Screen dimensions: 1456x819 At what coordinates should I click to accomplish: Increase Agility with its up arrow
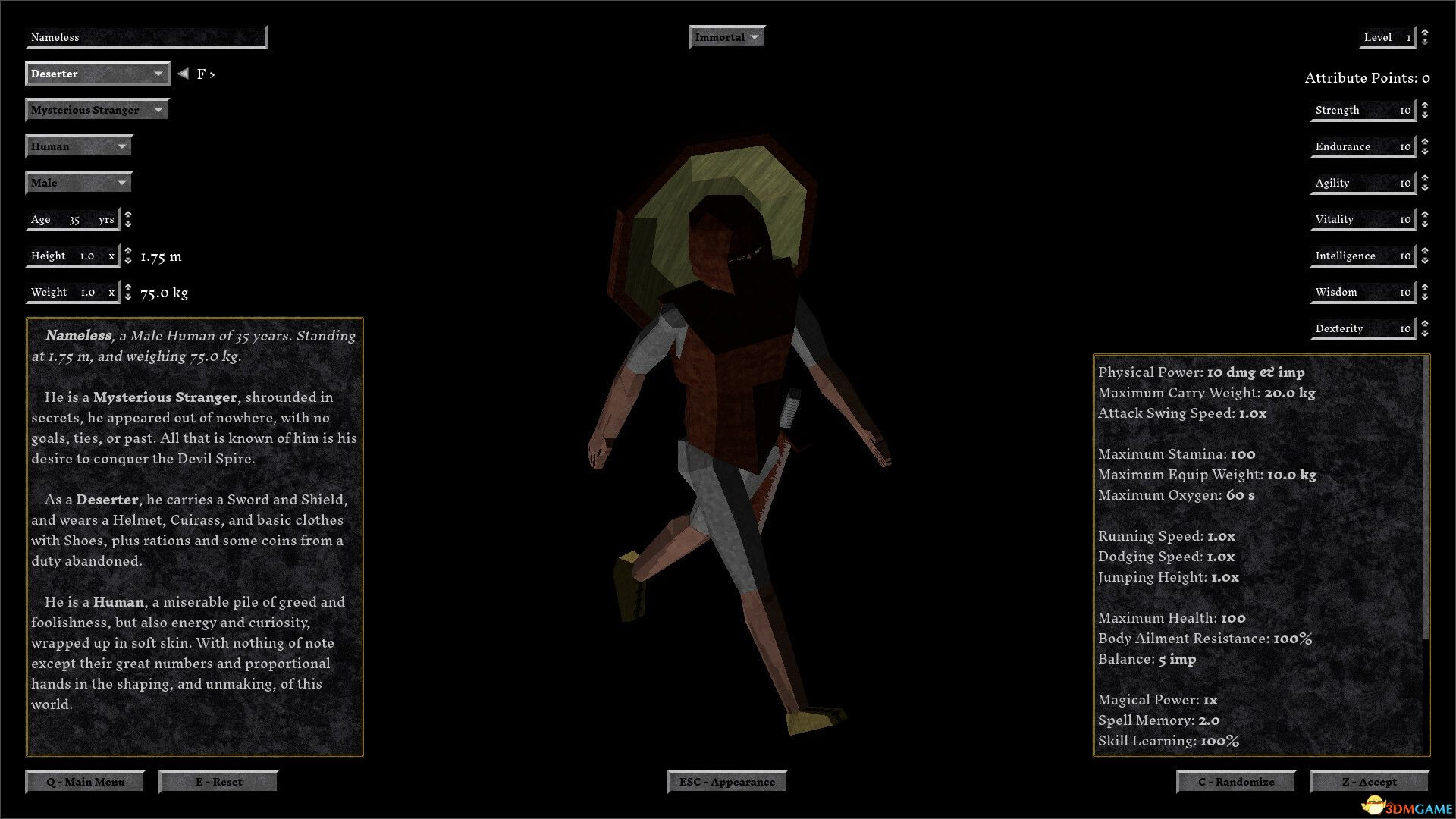(1425, 178)
